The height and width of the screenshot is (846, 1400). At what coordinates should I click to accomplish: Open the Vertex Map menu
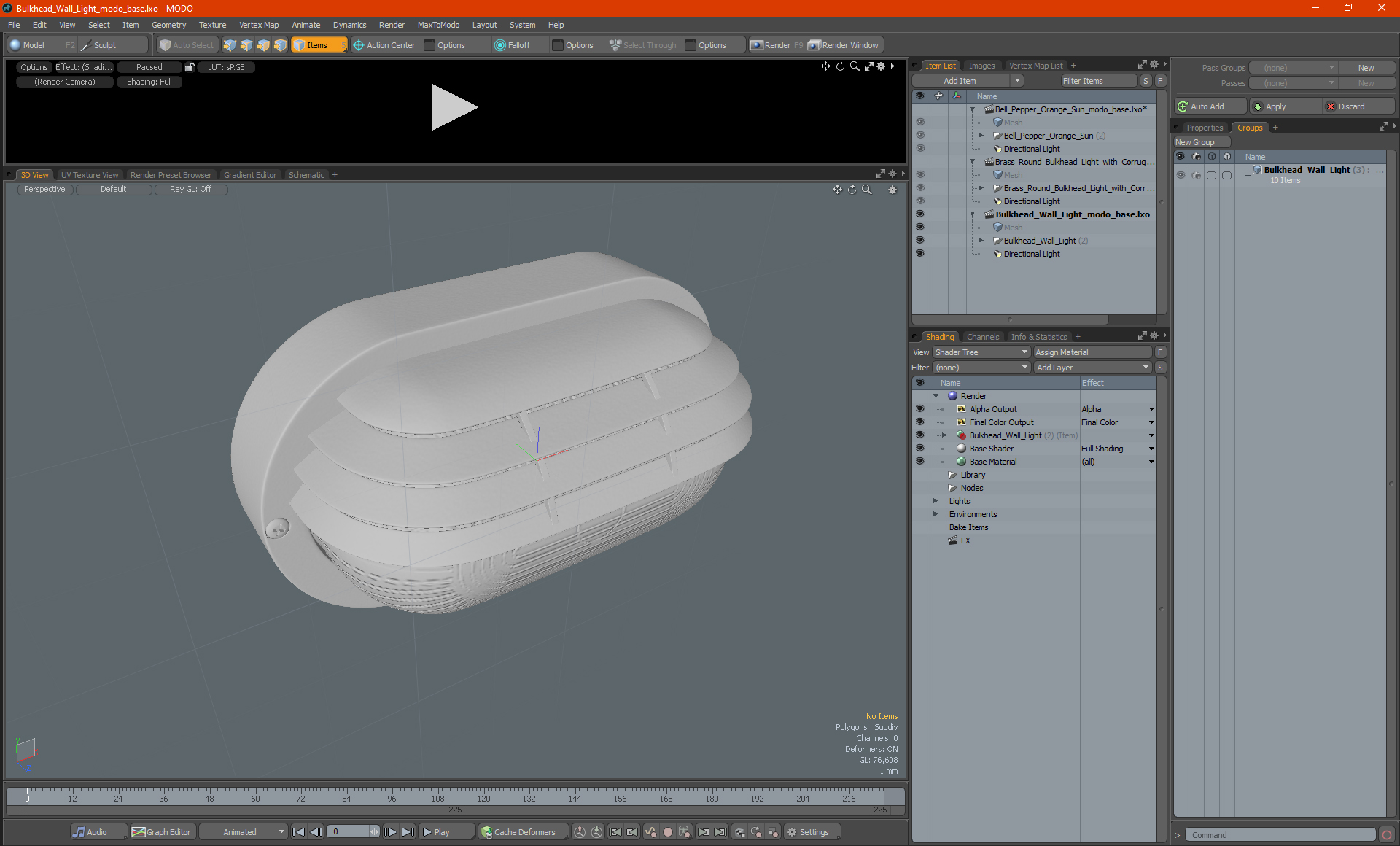[259, 25]
